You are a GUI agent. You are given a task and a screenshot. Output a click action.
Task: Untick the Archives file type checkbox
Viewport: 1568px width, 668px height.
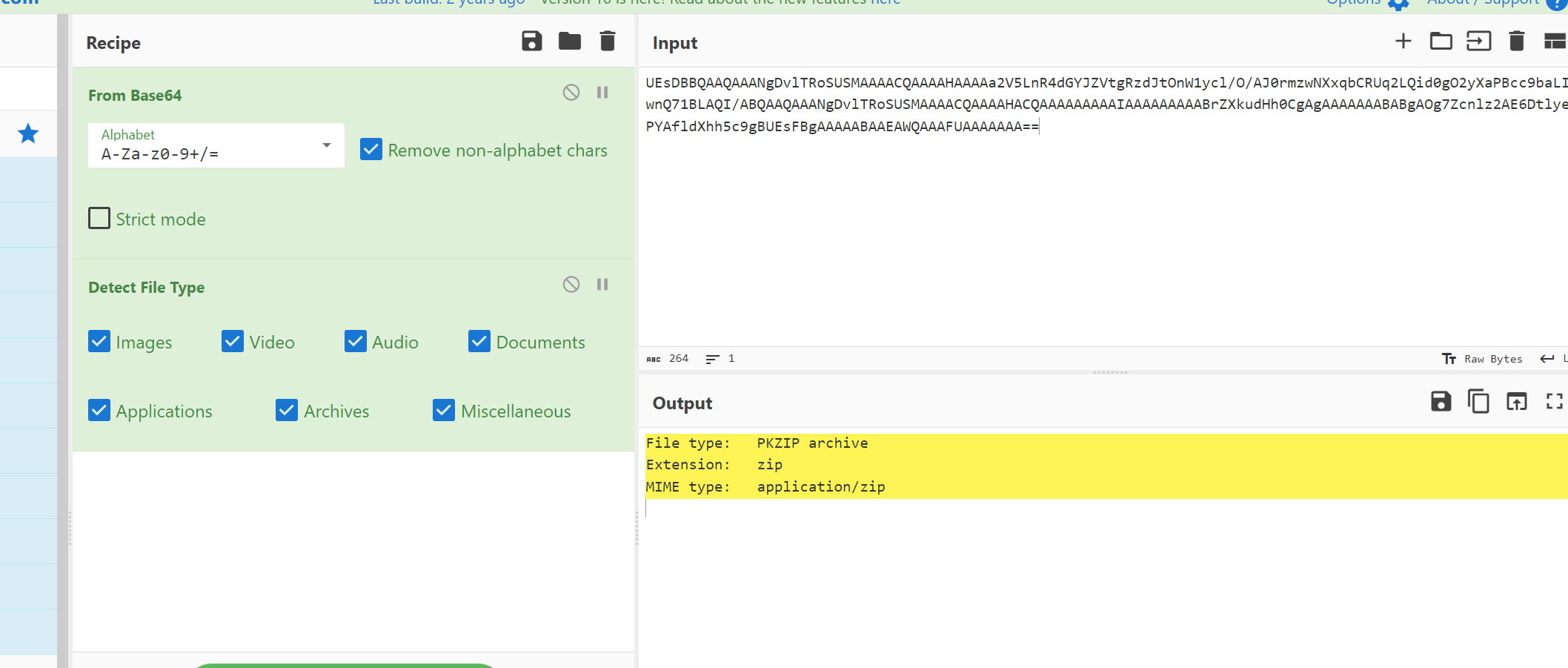287,411
